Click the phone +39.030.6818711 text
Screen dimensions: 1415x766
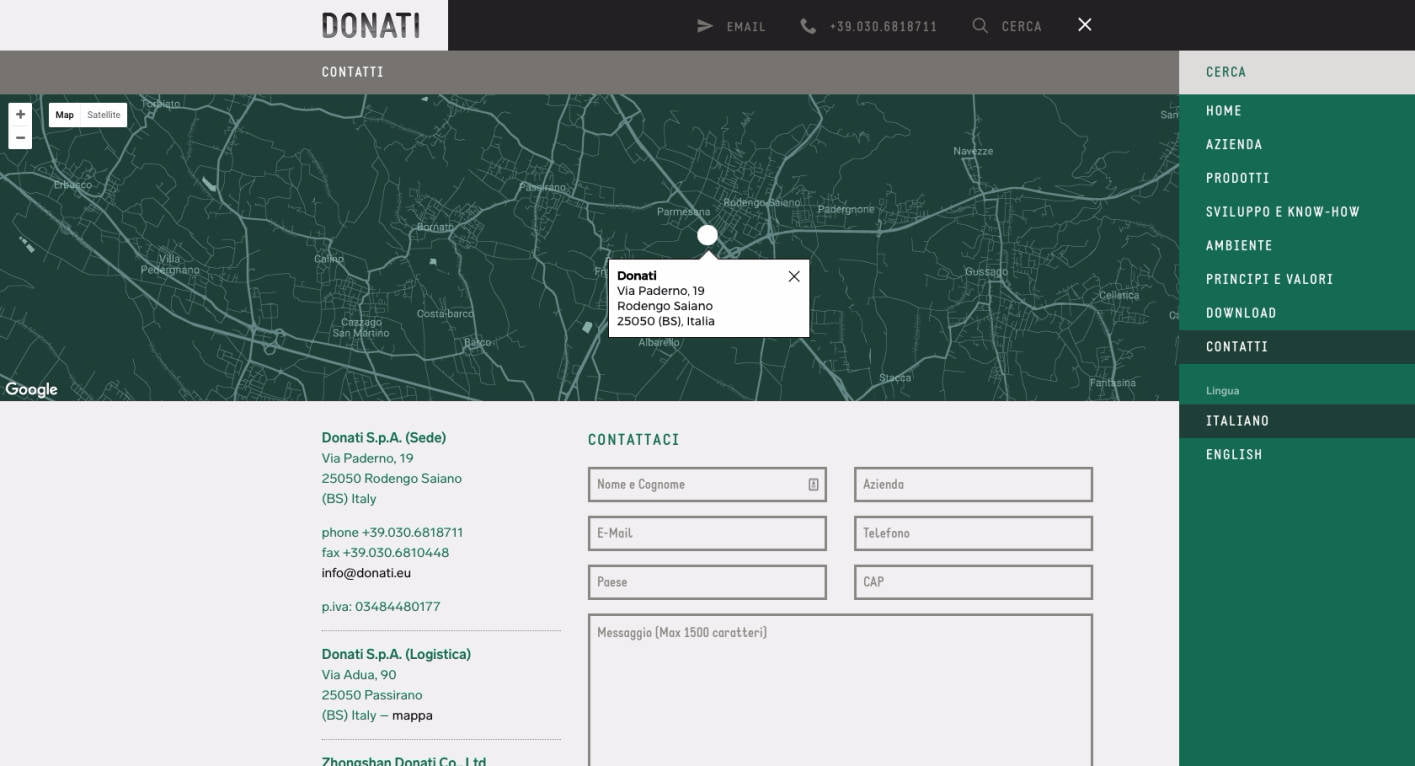[392, 532]
